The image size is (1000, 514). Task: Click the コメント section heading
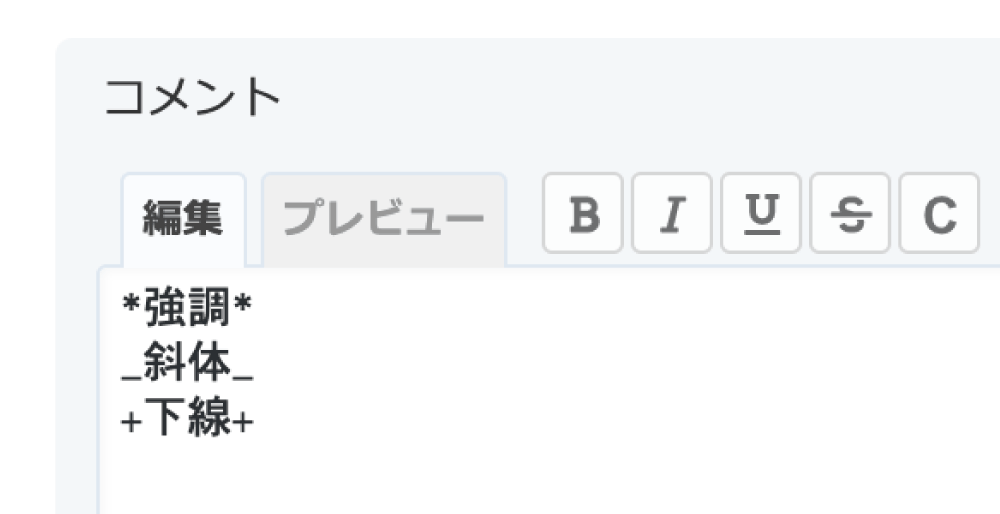[193, 96]
